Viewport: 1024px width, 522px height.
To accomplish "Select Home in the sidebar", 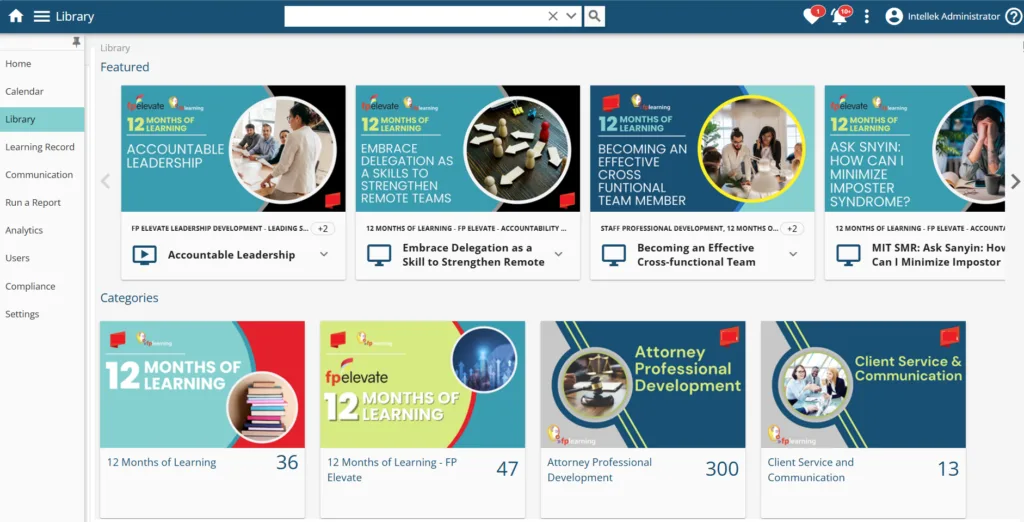I will [x=18, y=63].
